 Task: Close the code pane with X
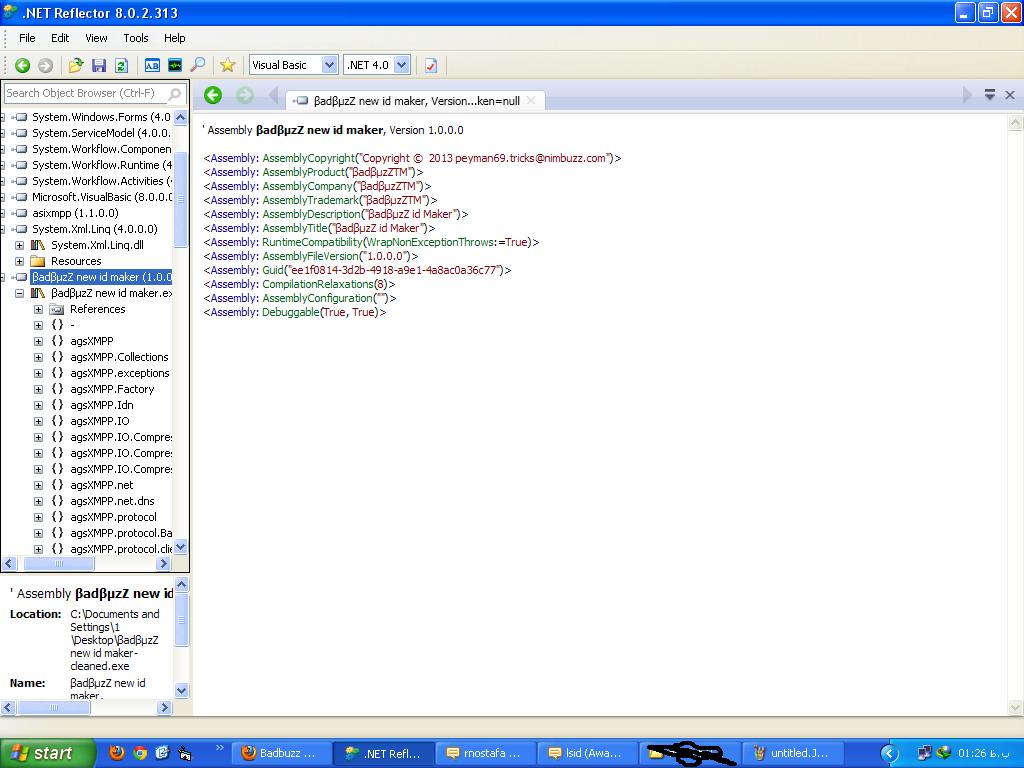pos(1010,95)
